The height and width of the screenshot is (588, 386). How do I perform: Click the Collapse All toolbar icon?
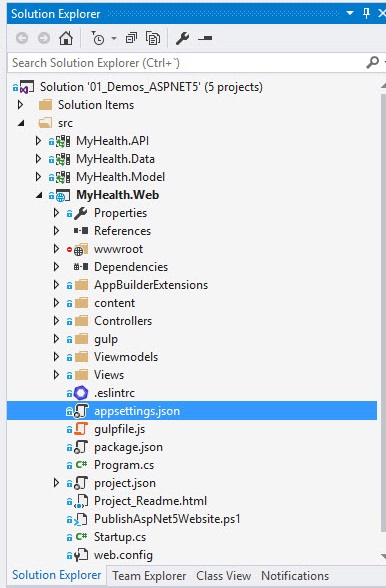pyautogui.click(x=131, y=38)
